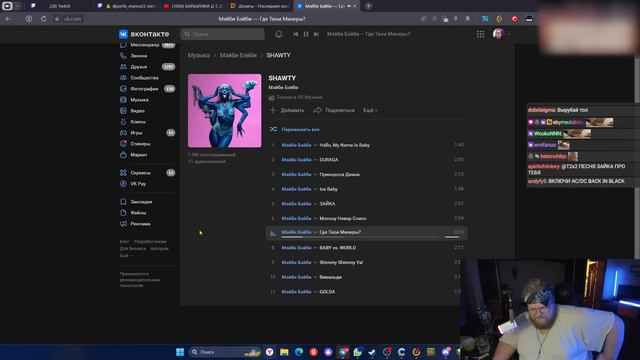Adjust the track volume slider
The height and width of the screenshot is (360, 640).
pos(453,237)
